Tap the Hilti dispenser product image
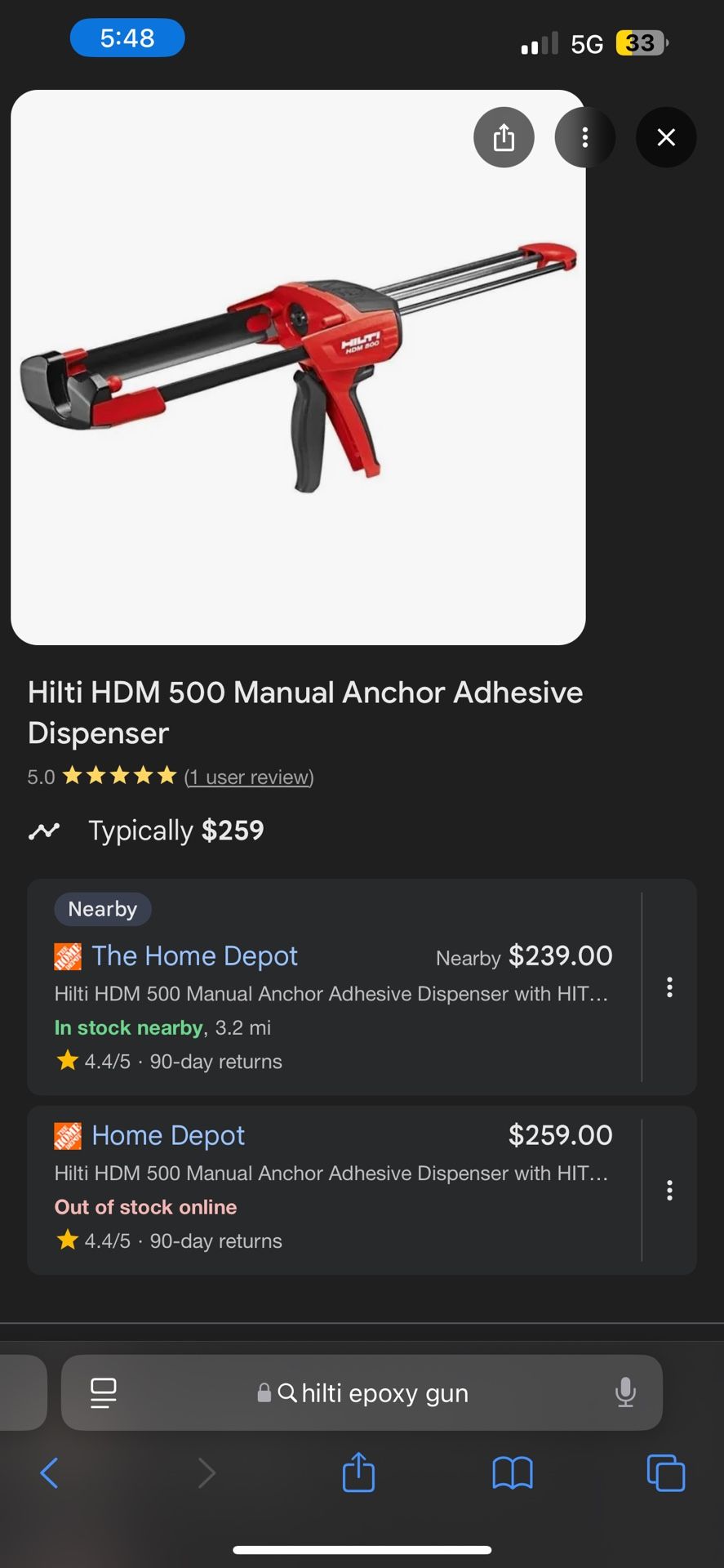The height and width of the screenshot is (1568, 724). (298, 367)
